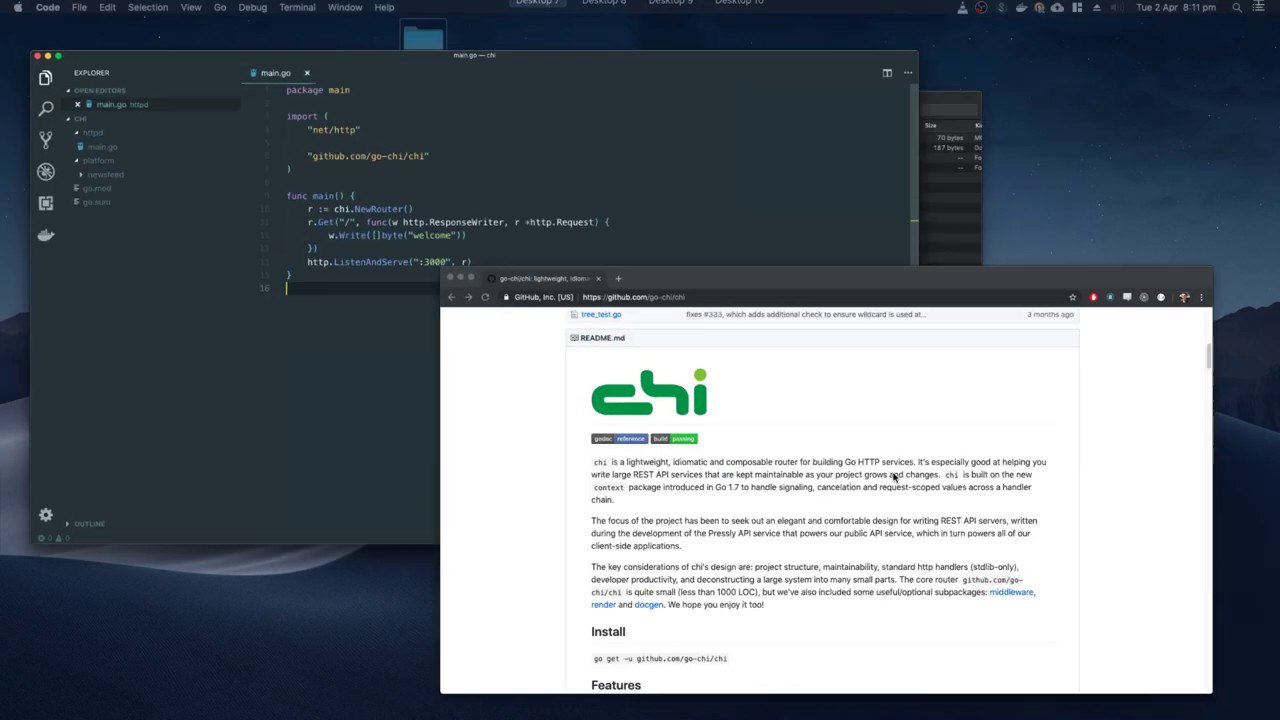The image size is (1280, 720).
Task: Open the Chrome three-dot menu
Action: tap(1201, 297)
